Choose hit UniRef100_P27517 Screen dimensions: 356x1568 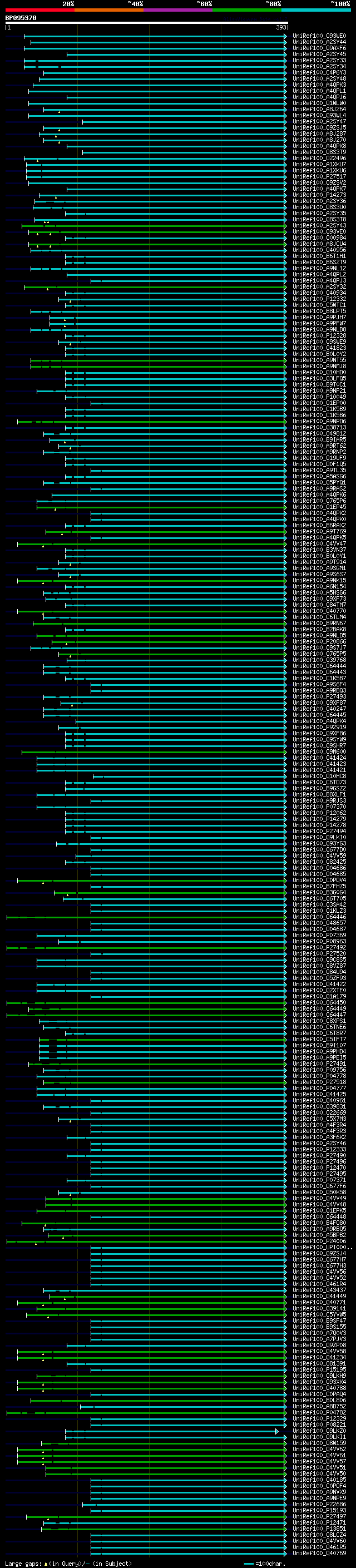point(319,176)
